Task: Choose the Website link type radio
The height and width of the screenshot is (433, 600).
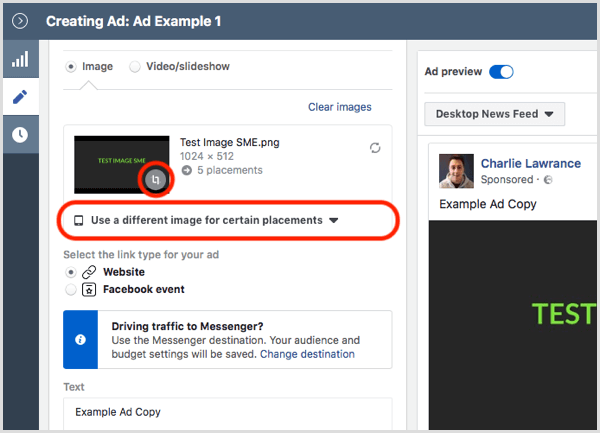Action: coord(71,272)
